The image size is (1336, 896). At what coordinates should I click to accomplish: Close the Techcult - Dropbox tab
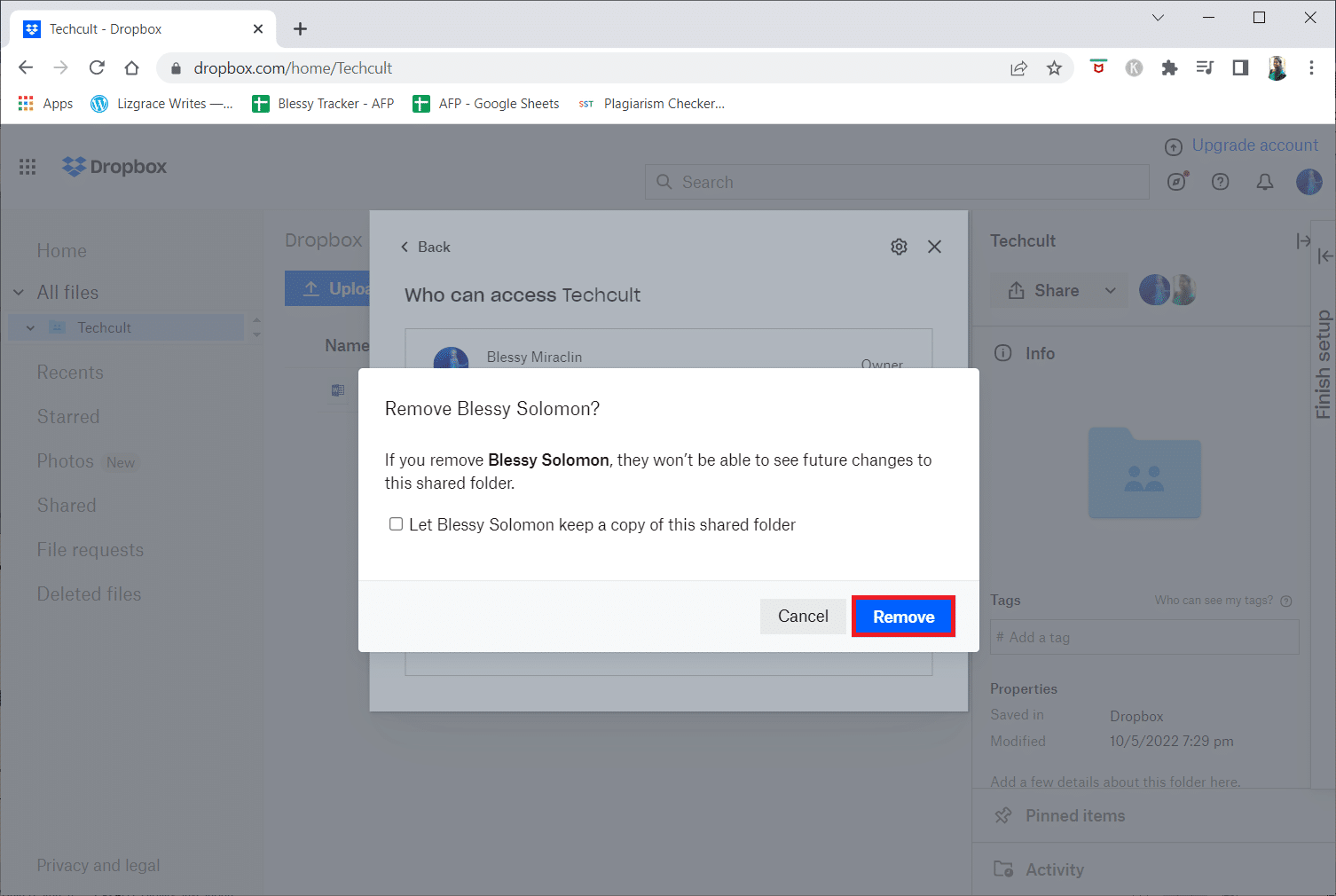point(258,29)
